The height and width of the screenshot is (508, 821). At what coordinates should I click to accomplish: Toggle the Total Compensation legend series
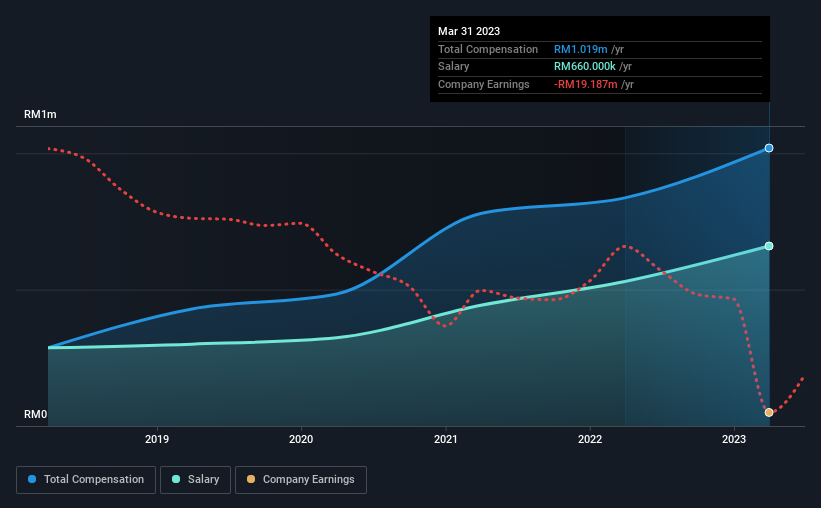point(86,479)
